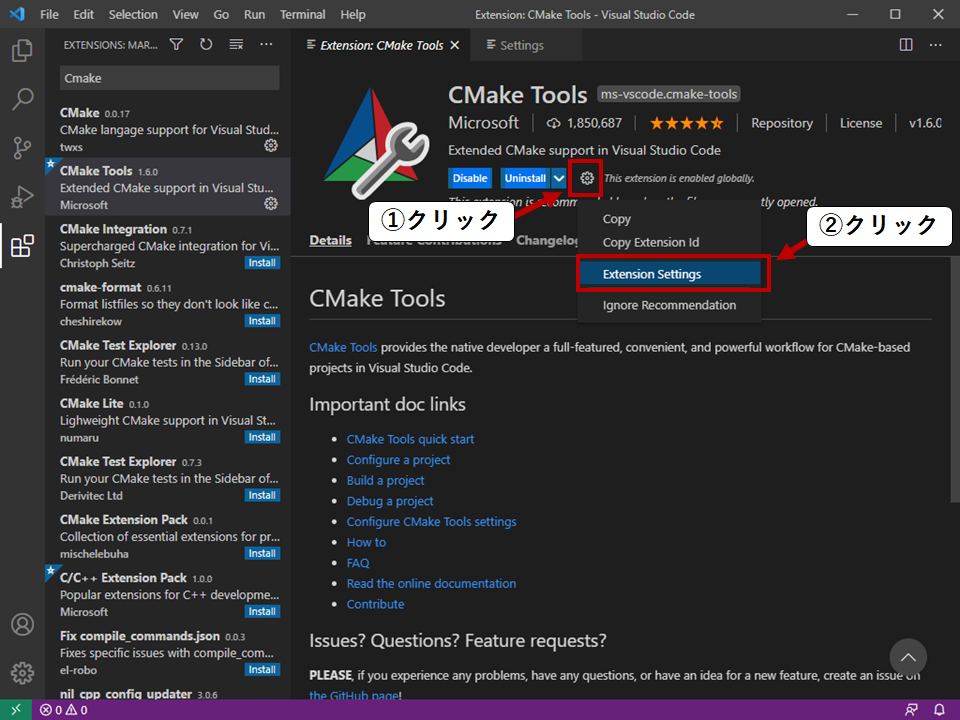Open Configure CMake Tools settings link
Image resolution: width=960 pixels, height=720 pixels.
click(432, 522)
